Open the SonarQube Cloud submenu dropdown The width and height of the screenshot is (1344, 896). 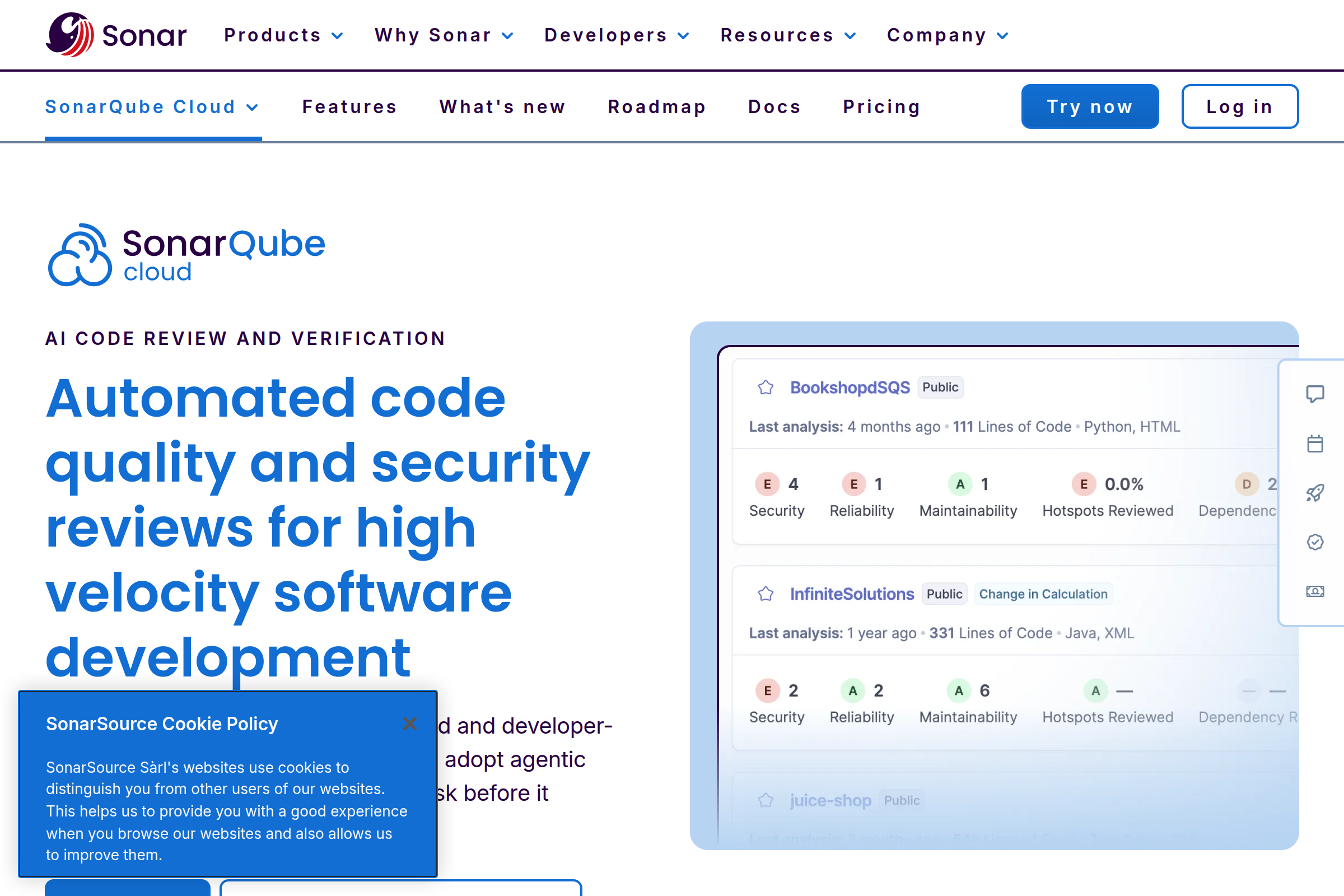click(x=152, y=107)
